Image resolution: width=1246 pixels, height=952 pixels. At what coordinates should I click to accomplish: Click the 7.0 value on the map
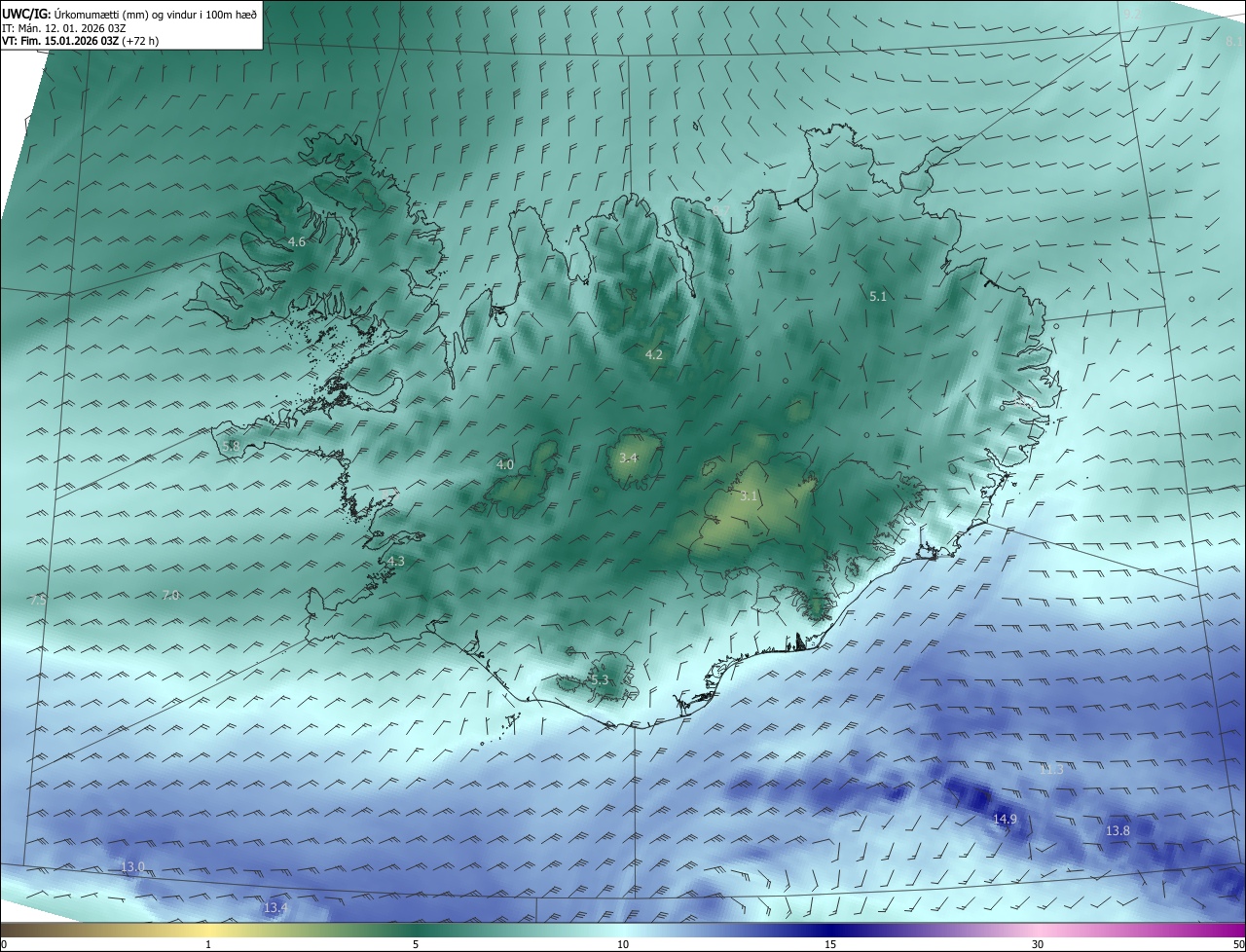pyautogui.click(x=170, y=595)
